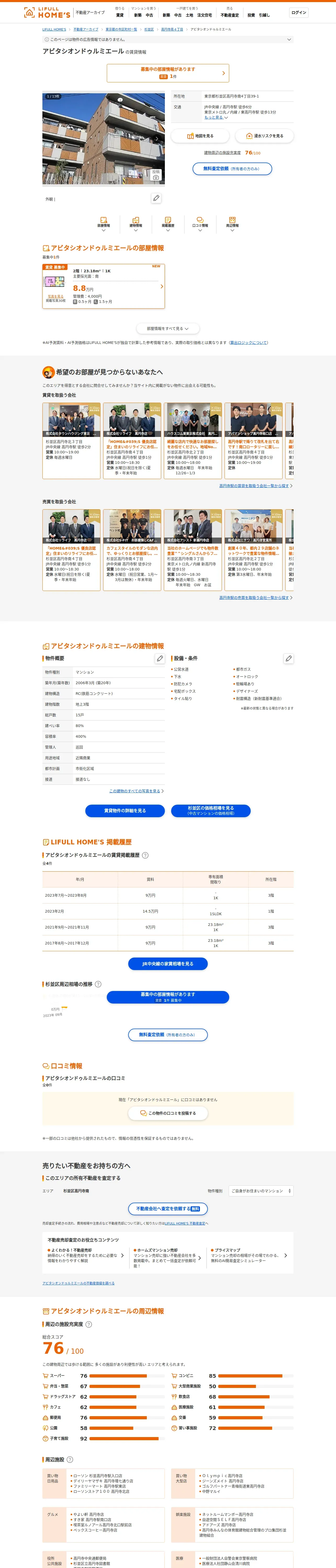336x1568 pixels.
Task: Open the 引越し header menu item
Action: [264, 15]
